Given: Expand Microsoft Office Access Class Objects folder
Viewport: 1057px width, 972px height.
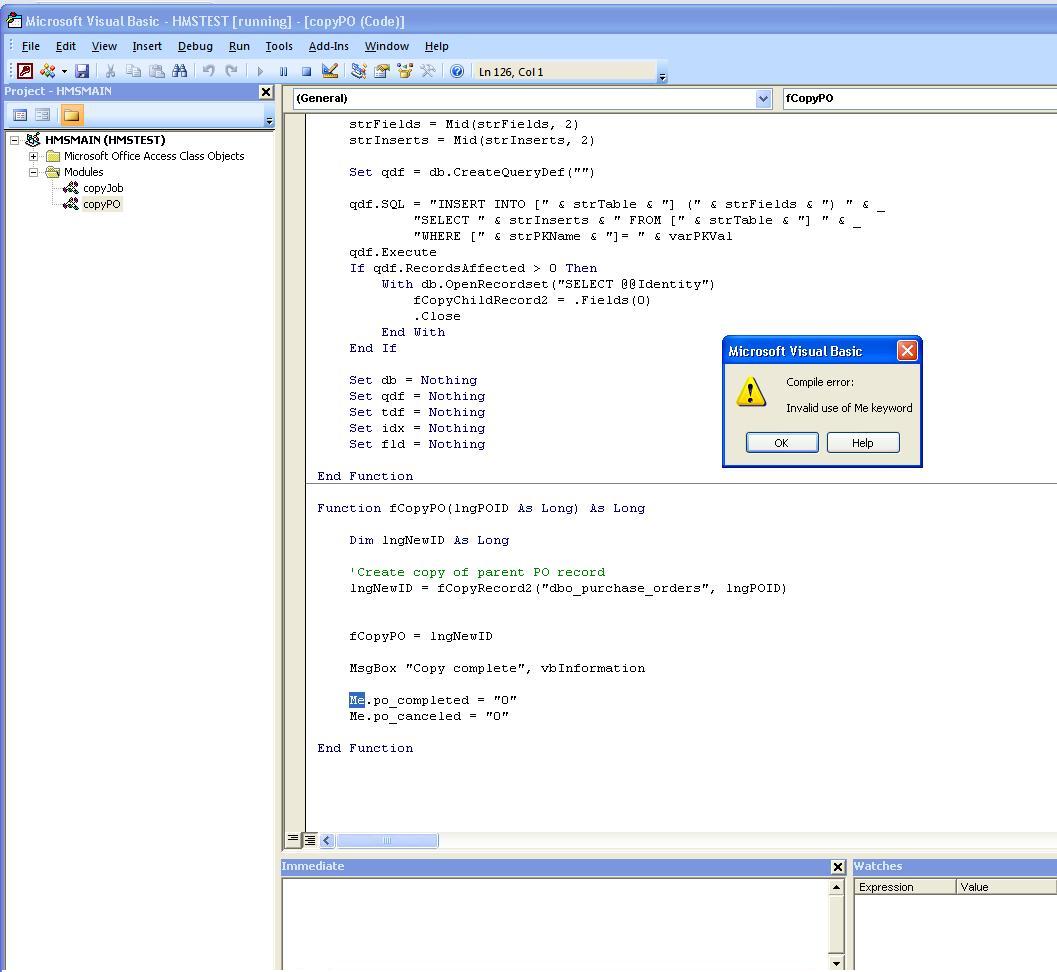Looking at the screenshot, I should (33, 156).
